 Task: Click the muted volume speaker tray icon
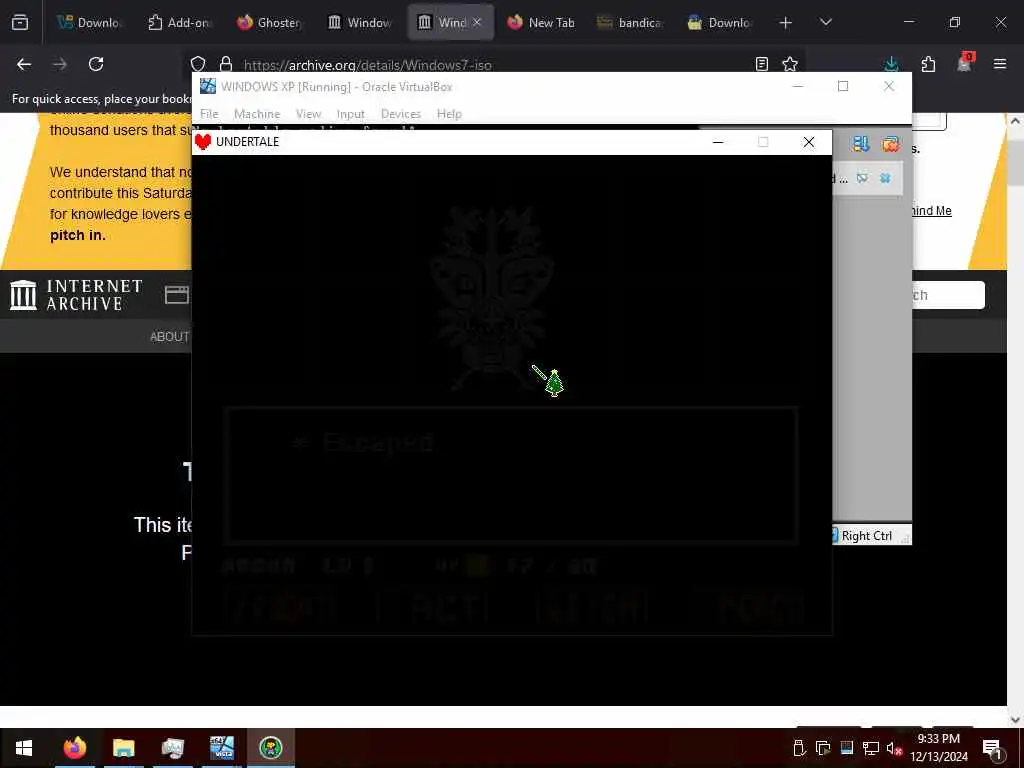pyautogui.click(x=894, y=748)
